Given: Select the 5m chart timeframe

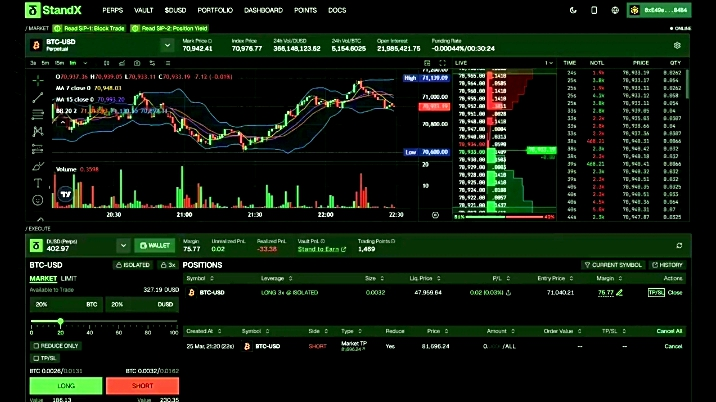Looking at the screenshot, I should 45,63.
